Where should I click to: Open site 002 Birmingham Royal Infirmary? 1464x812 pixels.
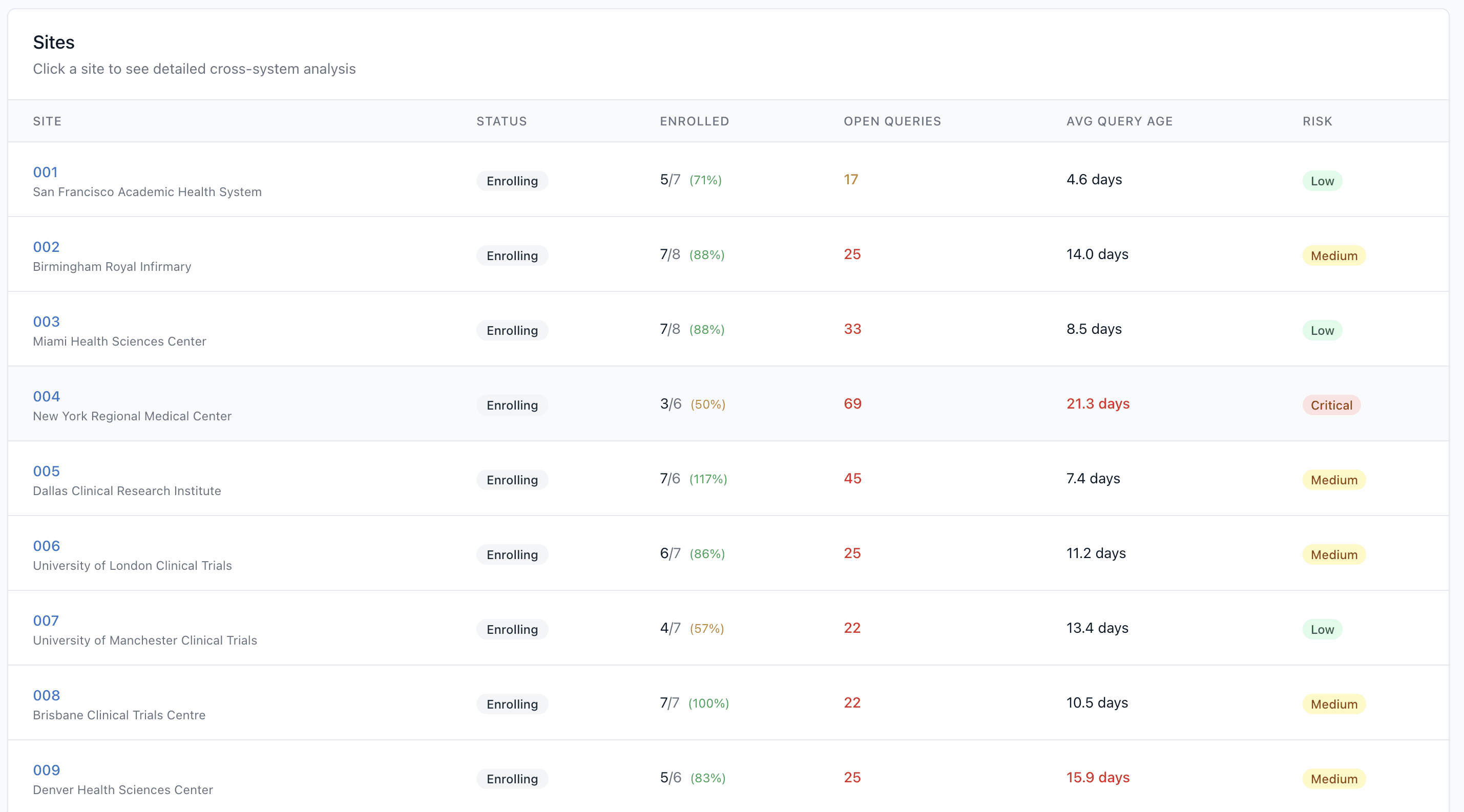[46, 247]
